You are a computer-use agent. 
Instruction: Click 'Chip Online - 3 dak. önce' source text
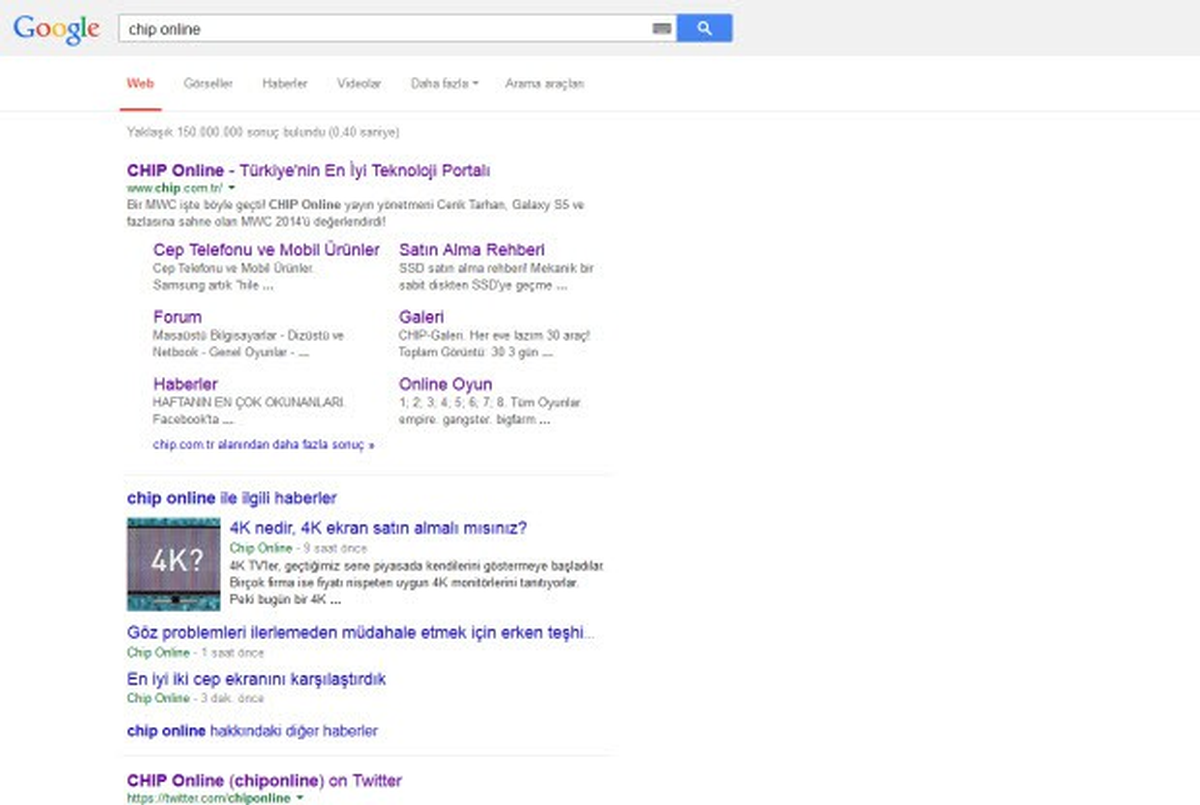tap(196, 698)
